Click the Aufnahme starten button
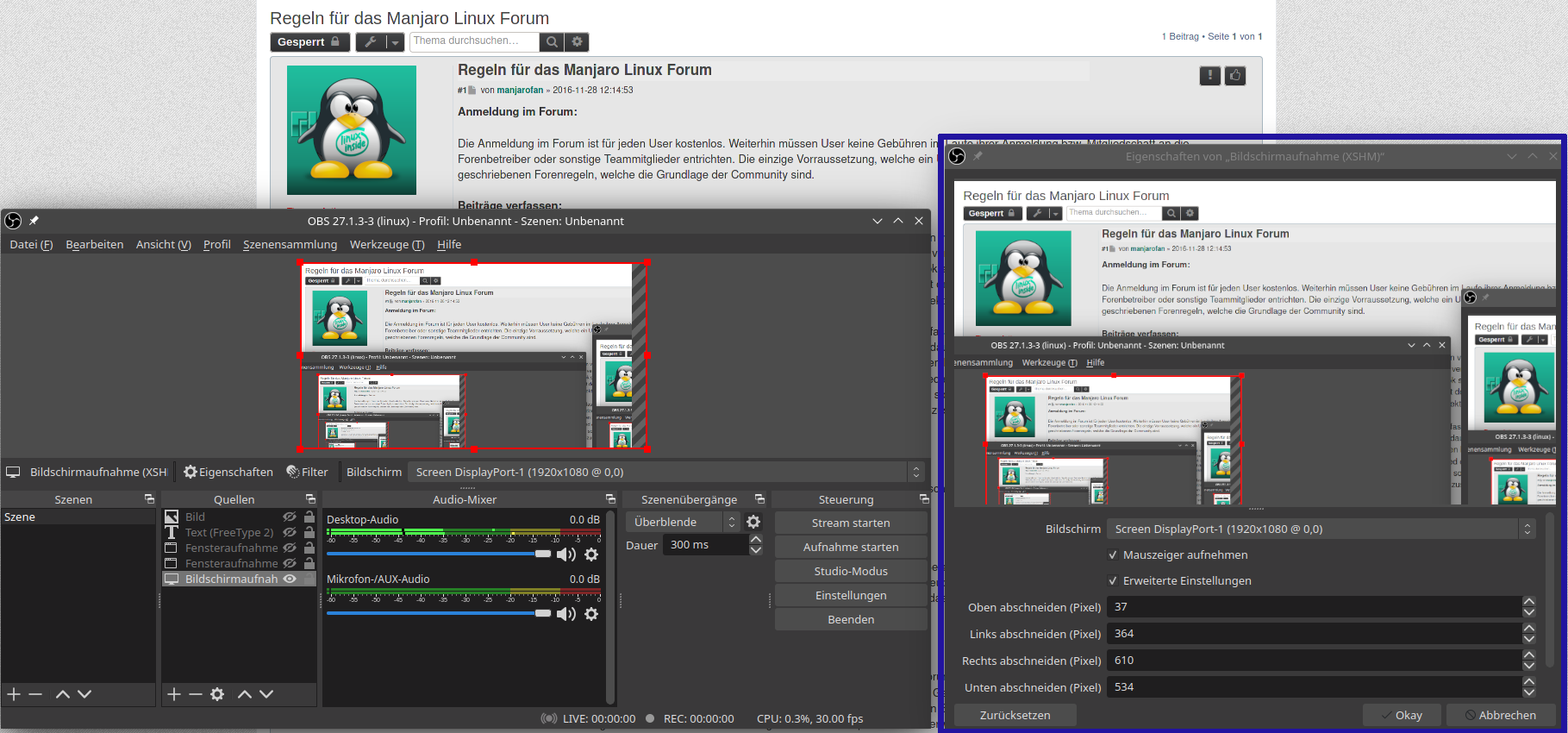This screenshot has height=733, width=1568. pos(850,547)
